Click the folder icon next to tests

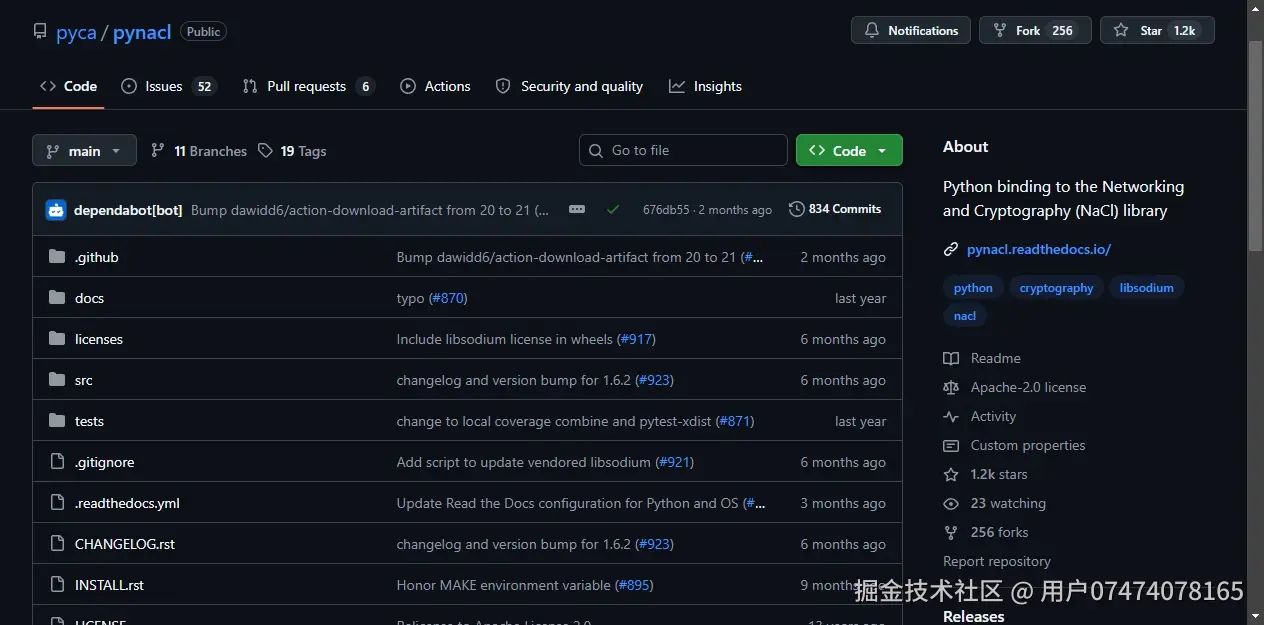tap(57, 421)
